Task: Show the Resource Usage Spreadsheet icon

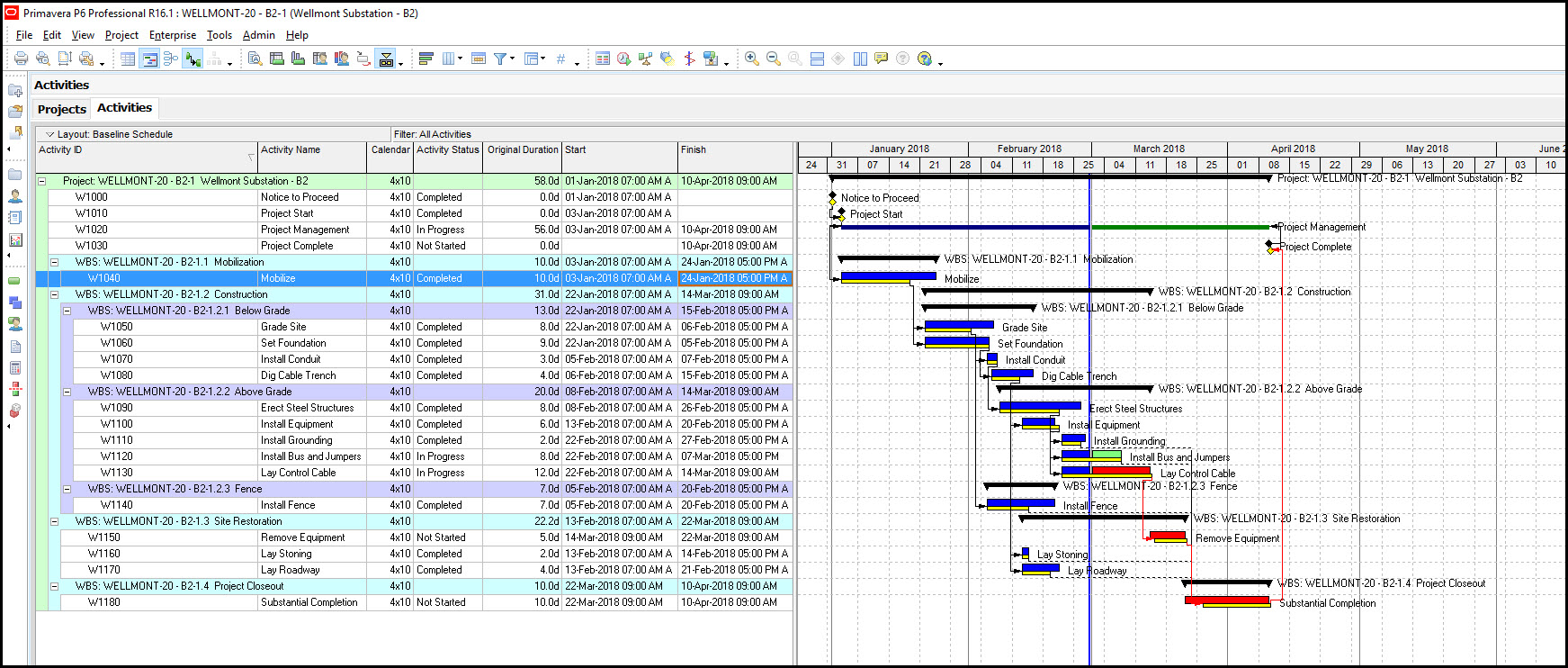Action: click(x=319, y=59)
